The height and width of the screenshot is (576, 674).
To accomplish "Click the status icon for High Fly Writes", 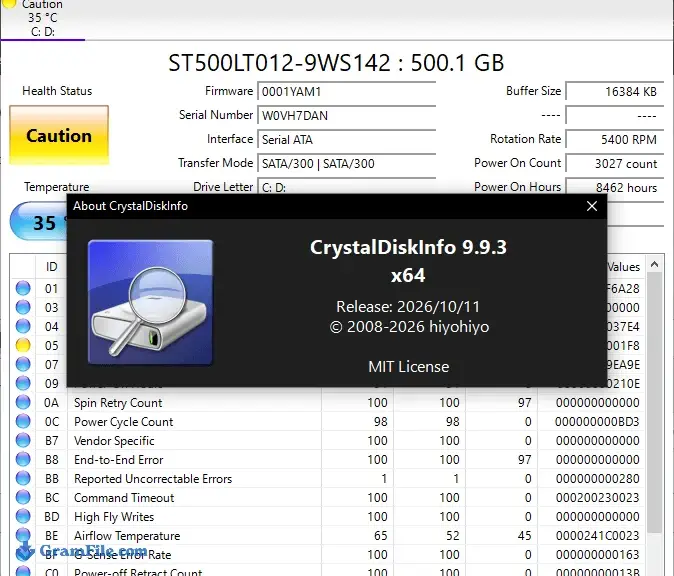I will click(x=23, y=516).
